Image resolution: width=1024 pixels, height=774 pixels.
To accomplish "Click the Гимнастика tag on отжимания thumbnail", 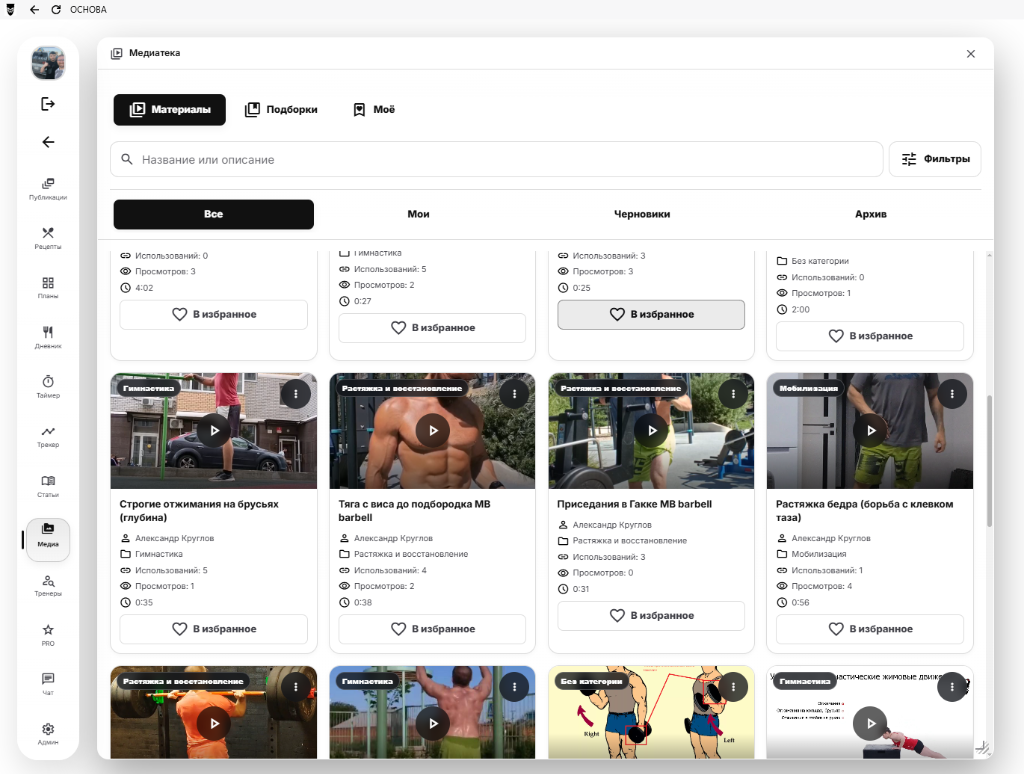I will (148, 388).
